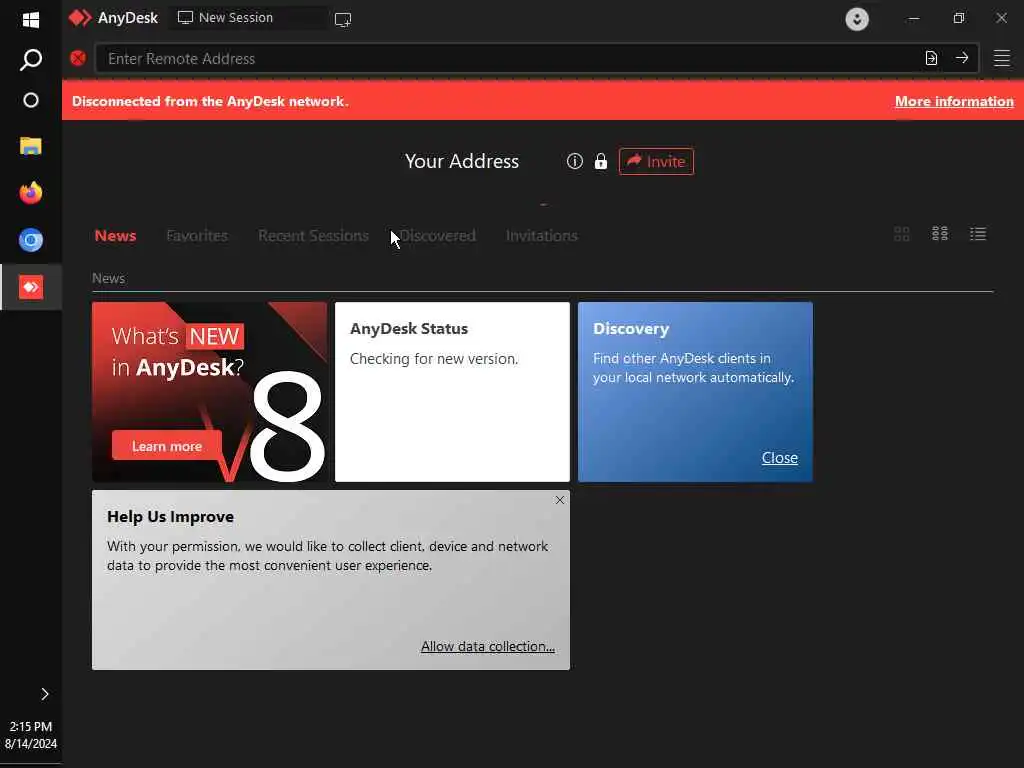Click the Invite button
This screenshot has height=768, width=1024.
[x=656, y=161]
